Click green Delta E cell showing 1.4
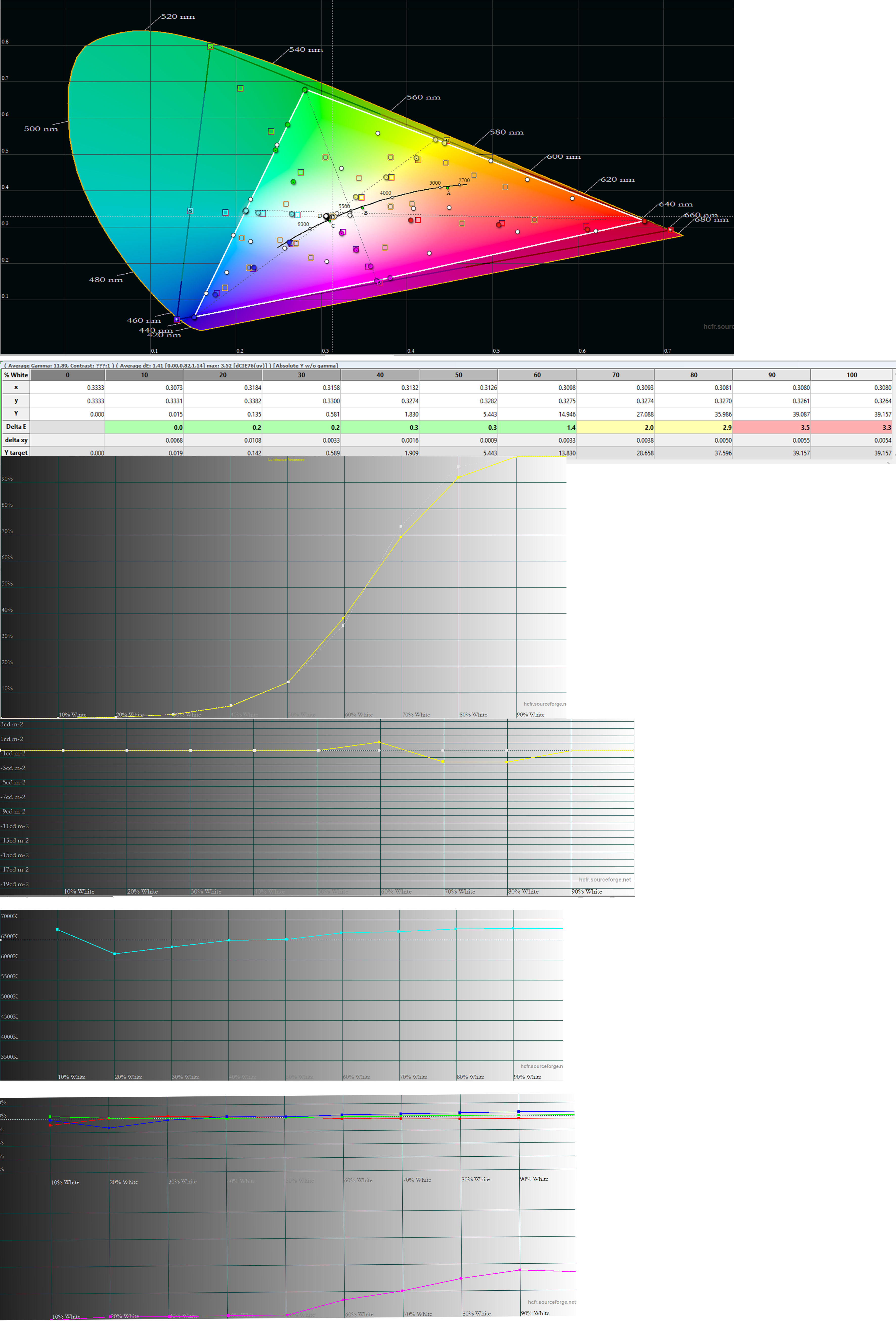Viewport: 896px width, 1344px height. click(537, 427)
